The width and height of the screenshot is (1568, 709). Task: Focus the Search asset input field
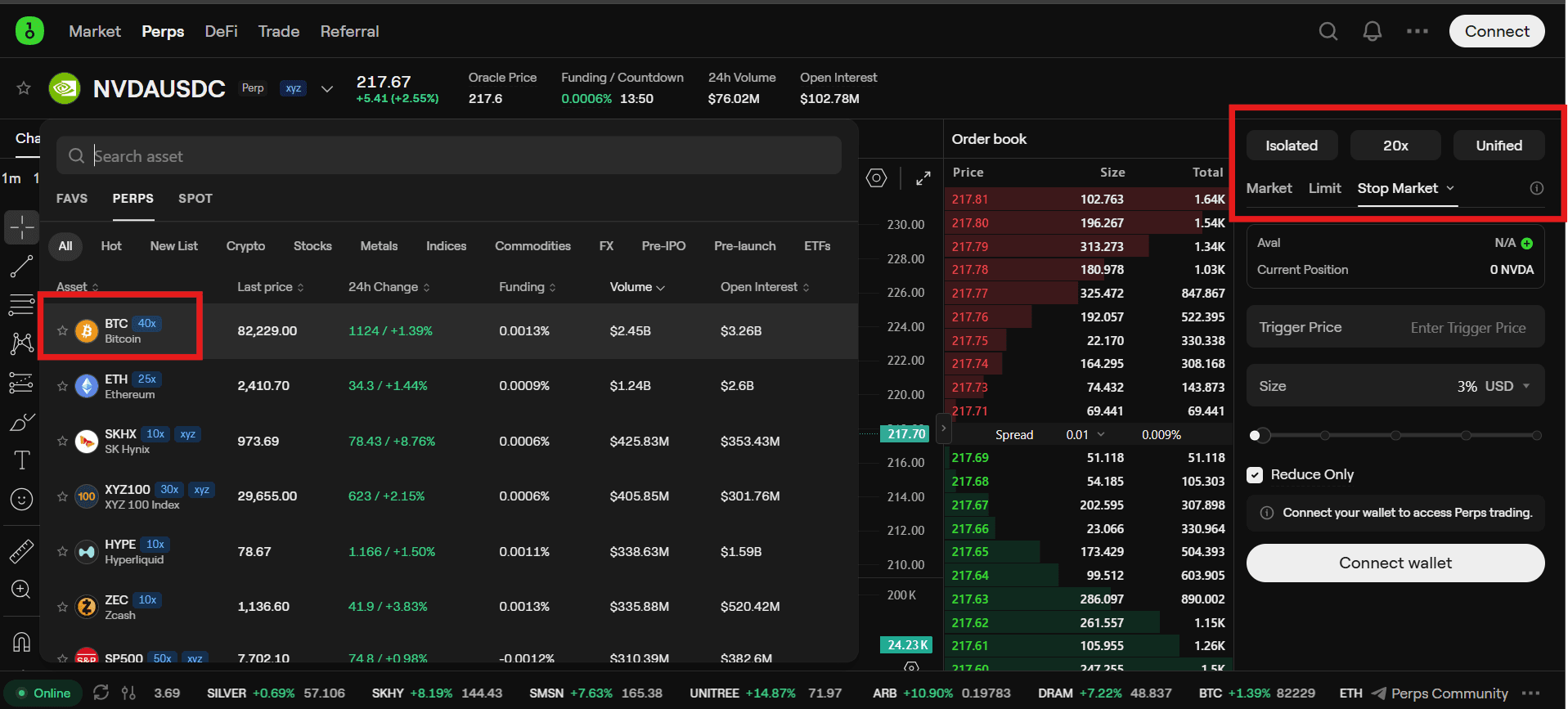449,155
